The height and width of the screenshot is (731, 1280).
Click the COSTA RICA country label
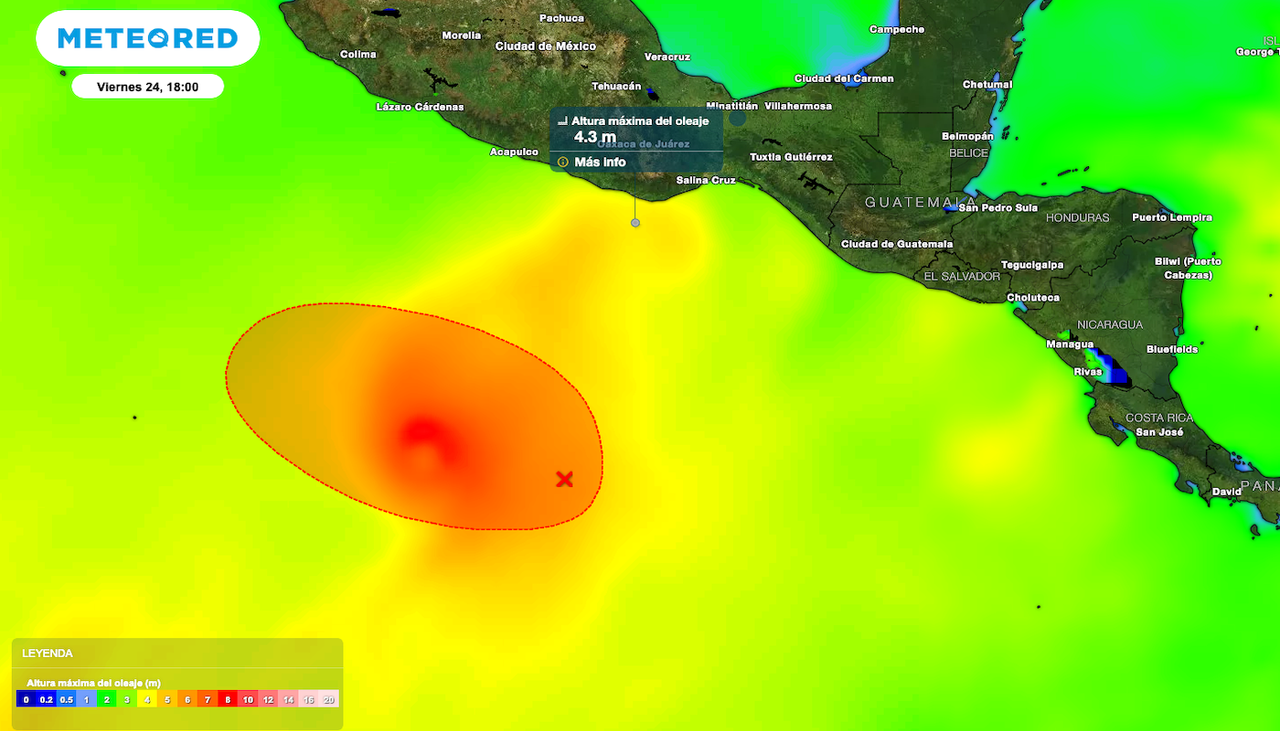tap(1159, 418)
